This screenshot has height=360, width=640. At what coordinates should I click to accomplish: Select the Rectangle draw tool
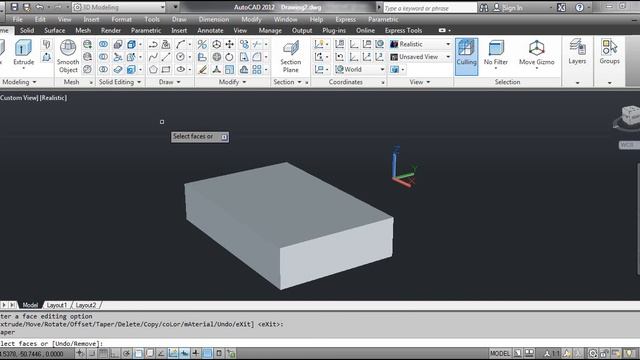pos(166,69)
